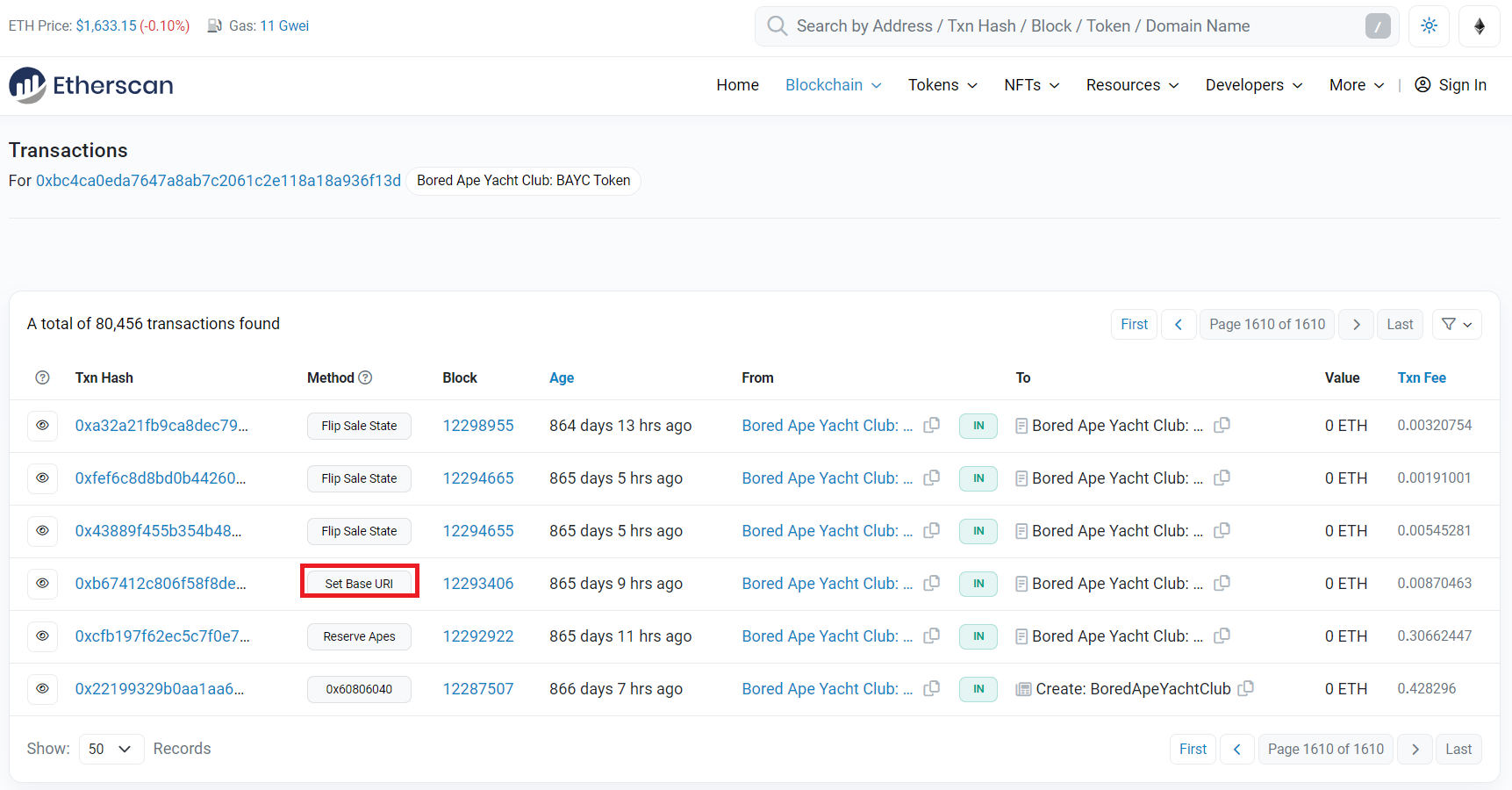
Task: Preview transaction 0xcfb197f62ec5c7f0e7 with eye icon
Action: pos(42,636)
